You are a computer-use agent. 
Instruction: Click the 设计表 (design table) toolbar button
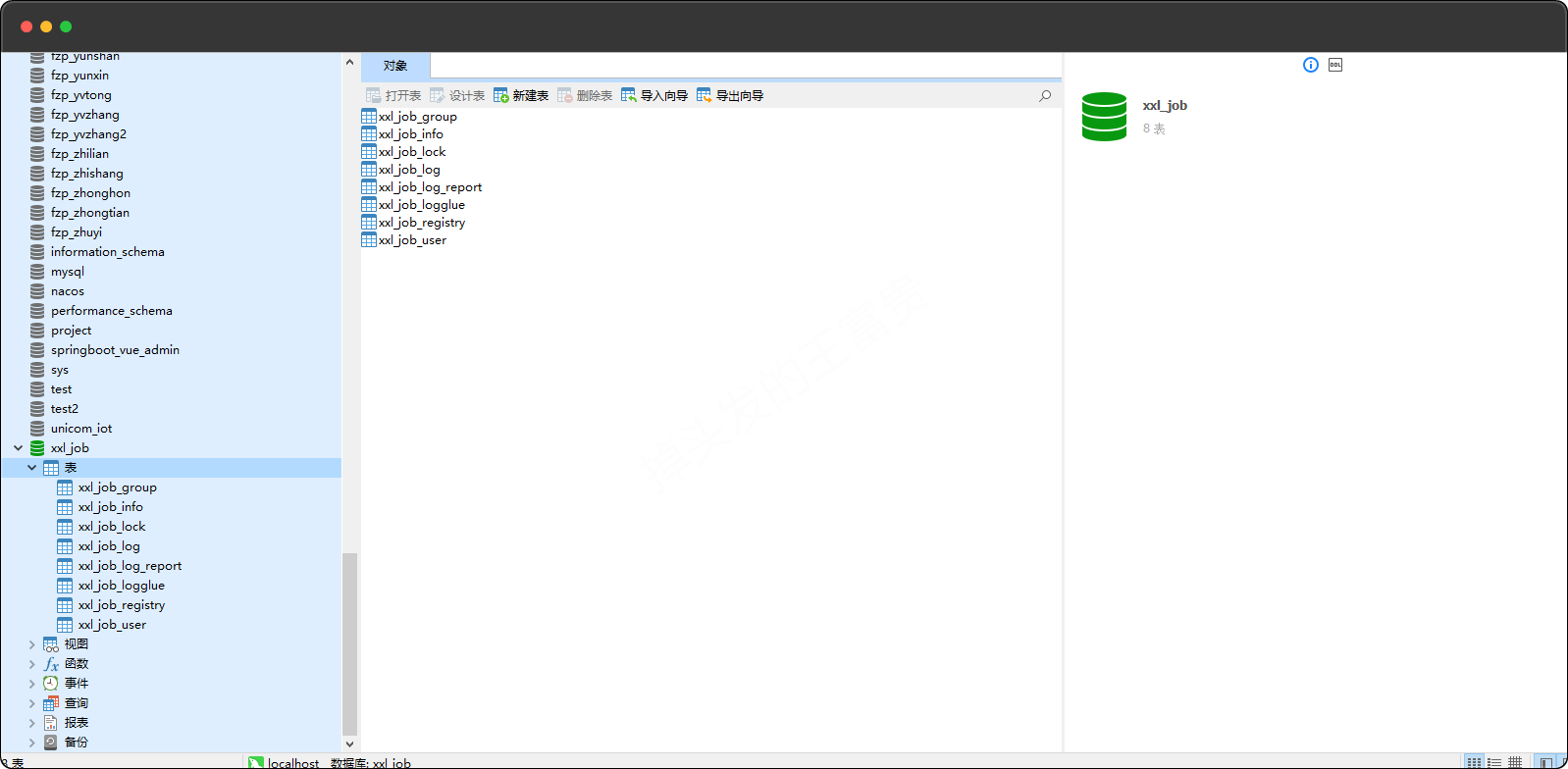(x=457, y=95)
